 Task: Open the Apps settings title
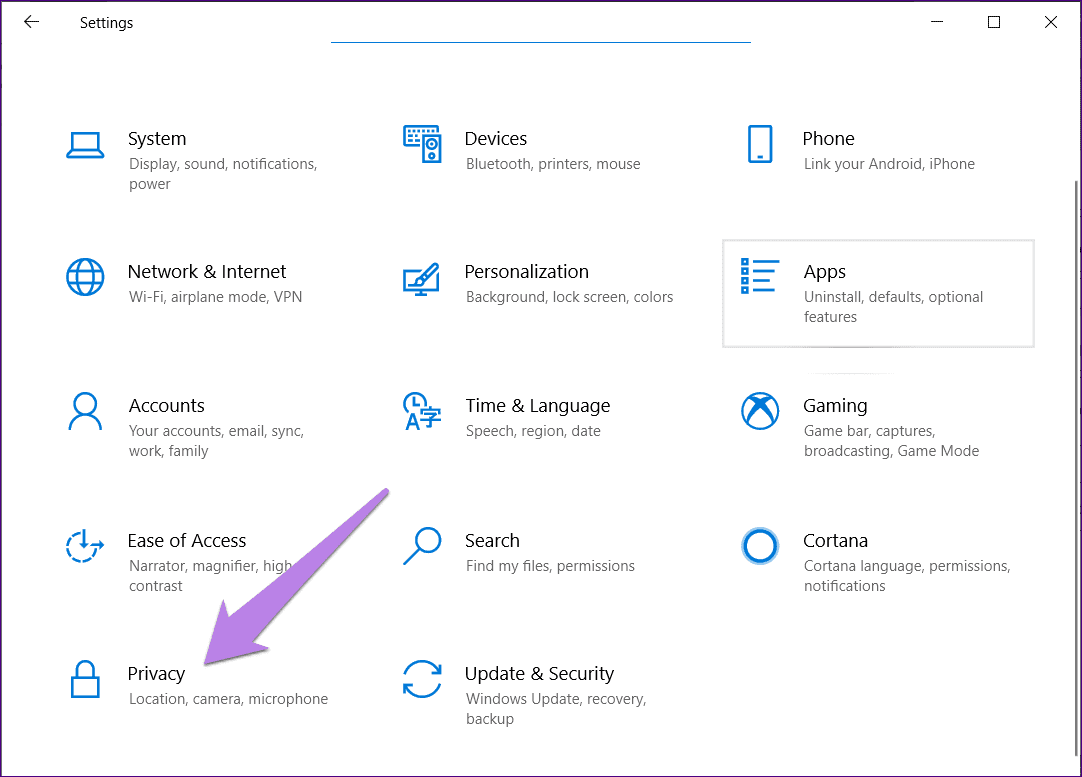click(825, 273)
